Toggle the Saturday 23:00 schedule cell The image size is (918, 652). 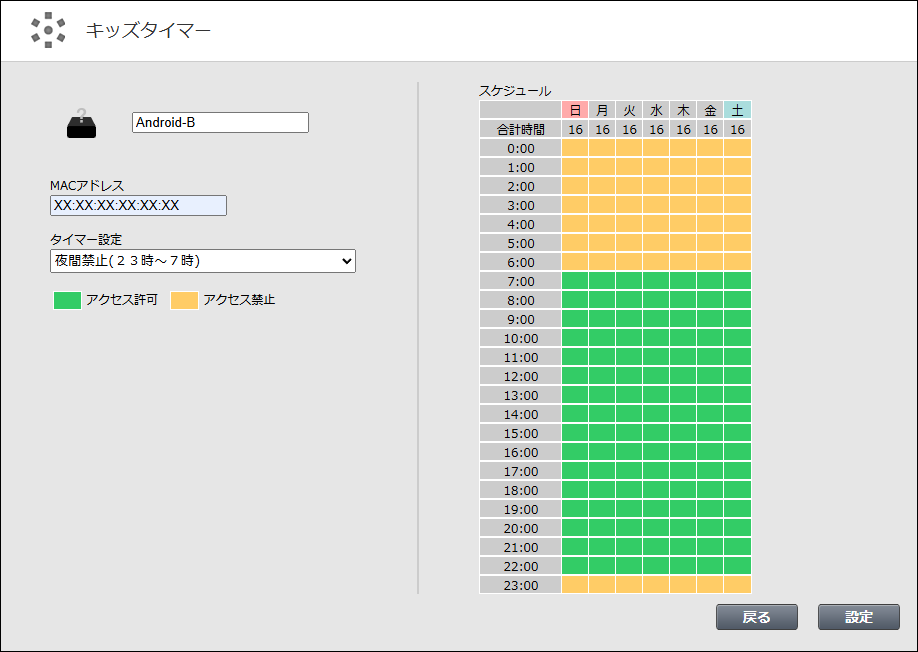(737, 585)
